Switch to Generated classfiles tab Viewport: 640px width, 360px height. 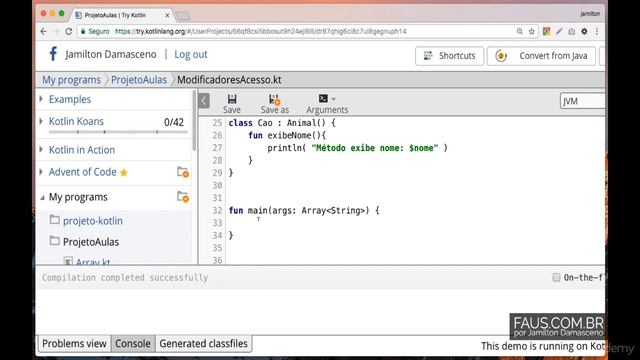203,344
